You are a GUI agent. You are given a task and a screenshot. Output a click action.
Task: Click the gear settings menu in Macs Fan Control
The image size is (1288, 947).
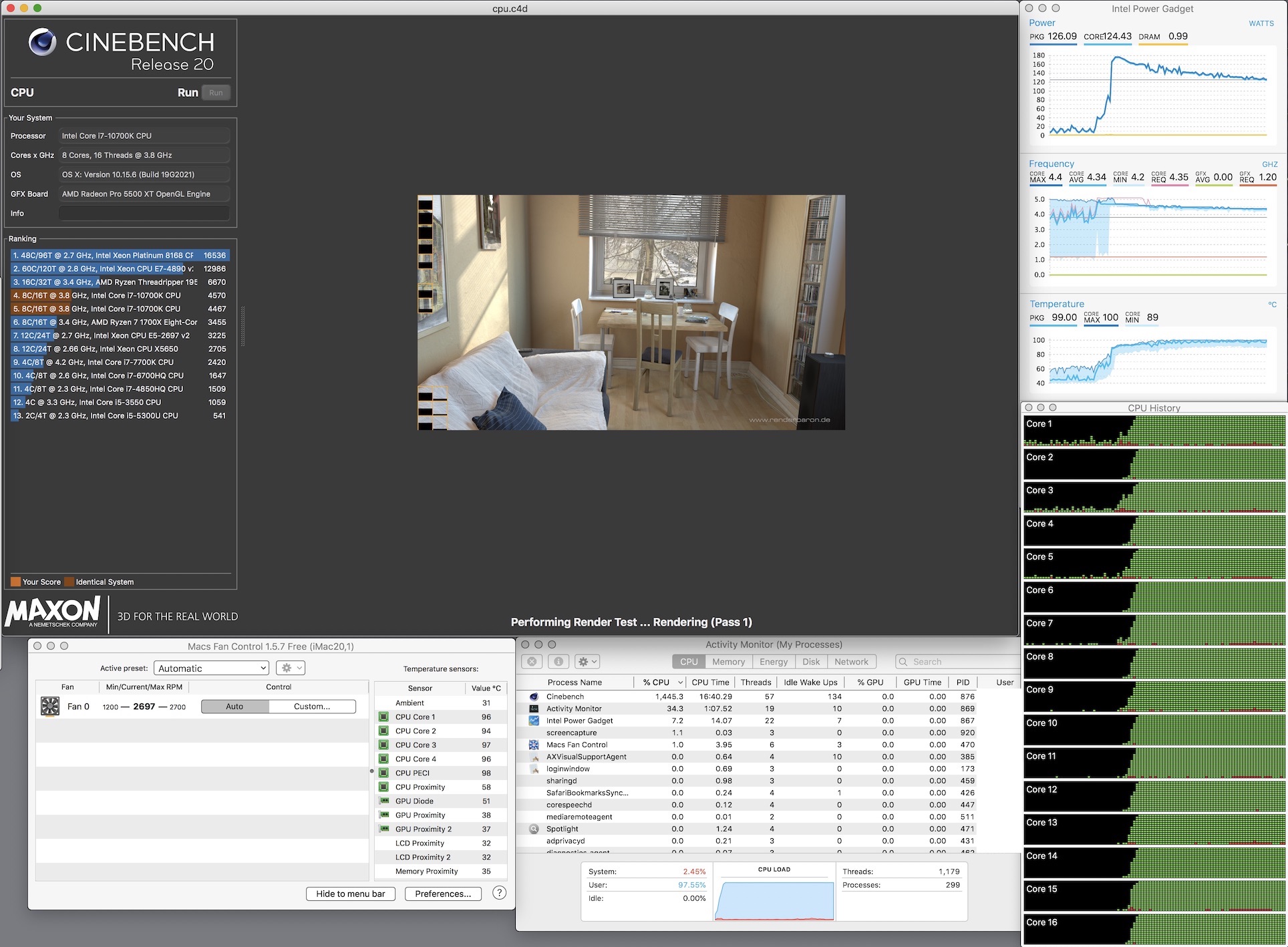pos(291,668)
